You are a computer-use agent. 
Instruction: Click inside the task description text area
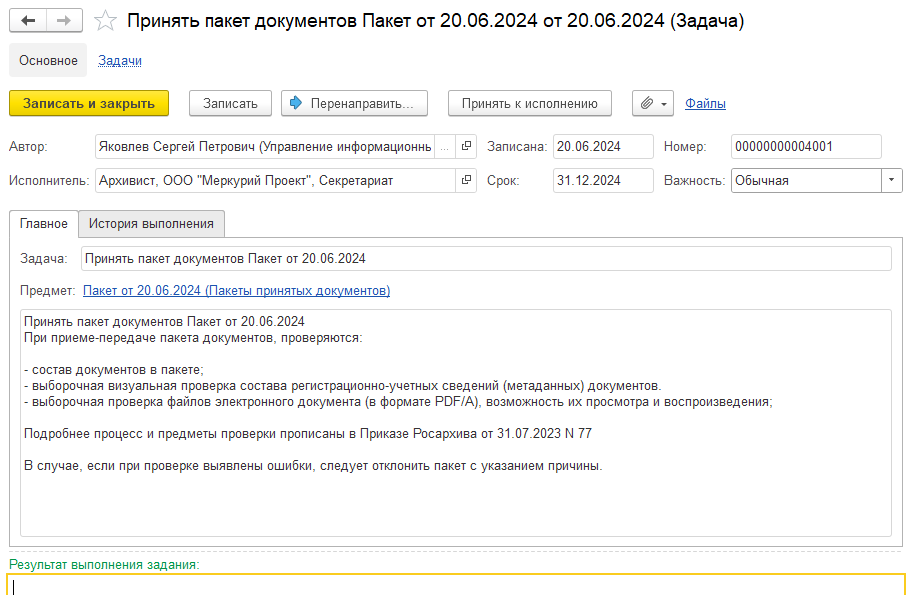[x=456, y=422]
